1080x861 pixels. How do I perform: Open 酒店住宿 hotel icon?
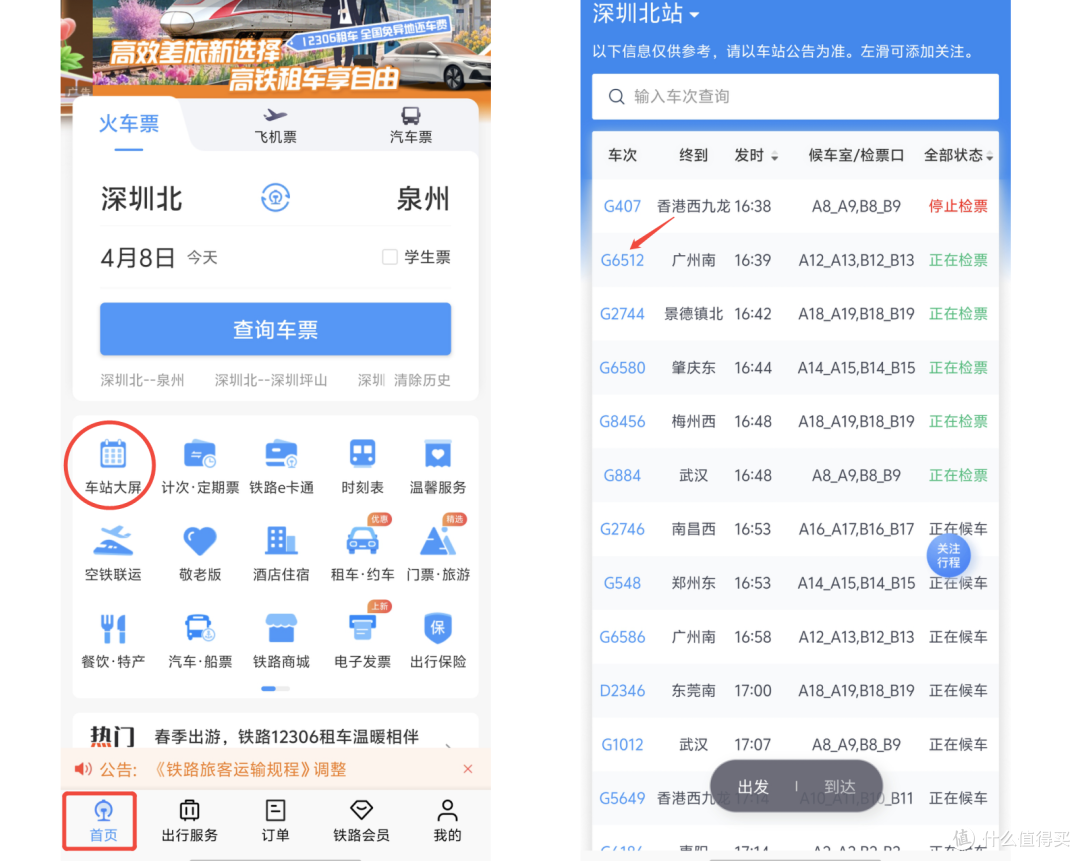(x=281, y=541)
